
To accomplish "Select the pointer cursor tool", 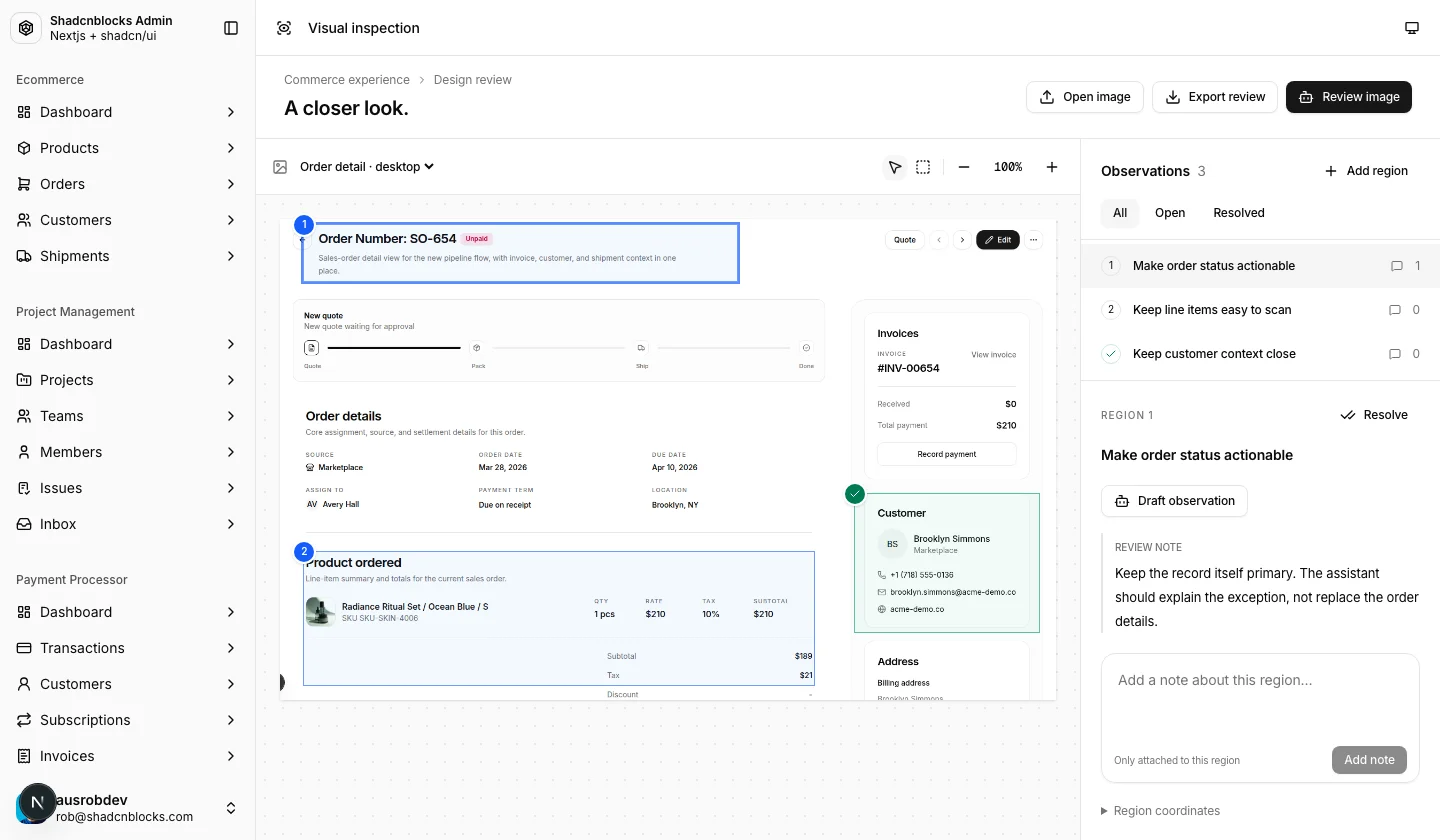I will pos(895,167).
